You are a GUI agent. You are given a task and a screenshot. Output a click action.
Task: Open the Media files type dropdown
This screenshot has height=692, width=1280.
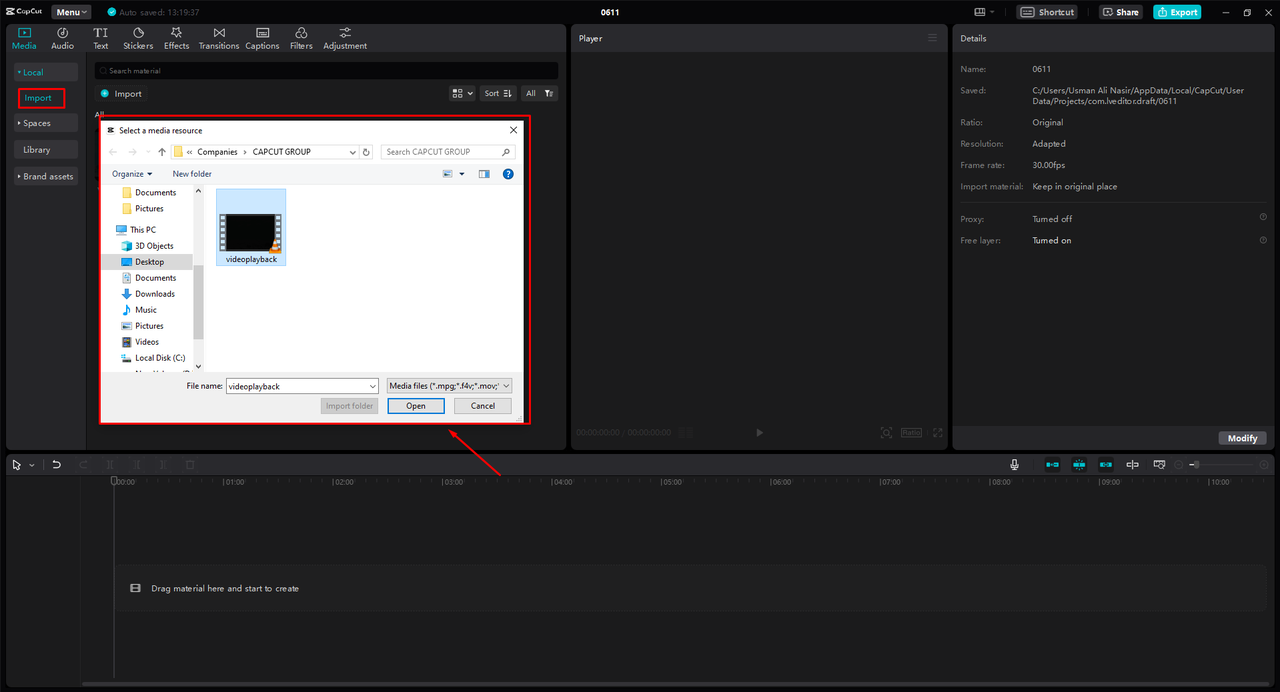(x=449, y=385)
